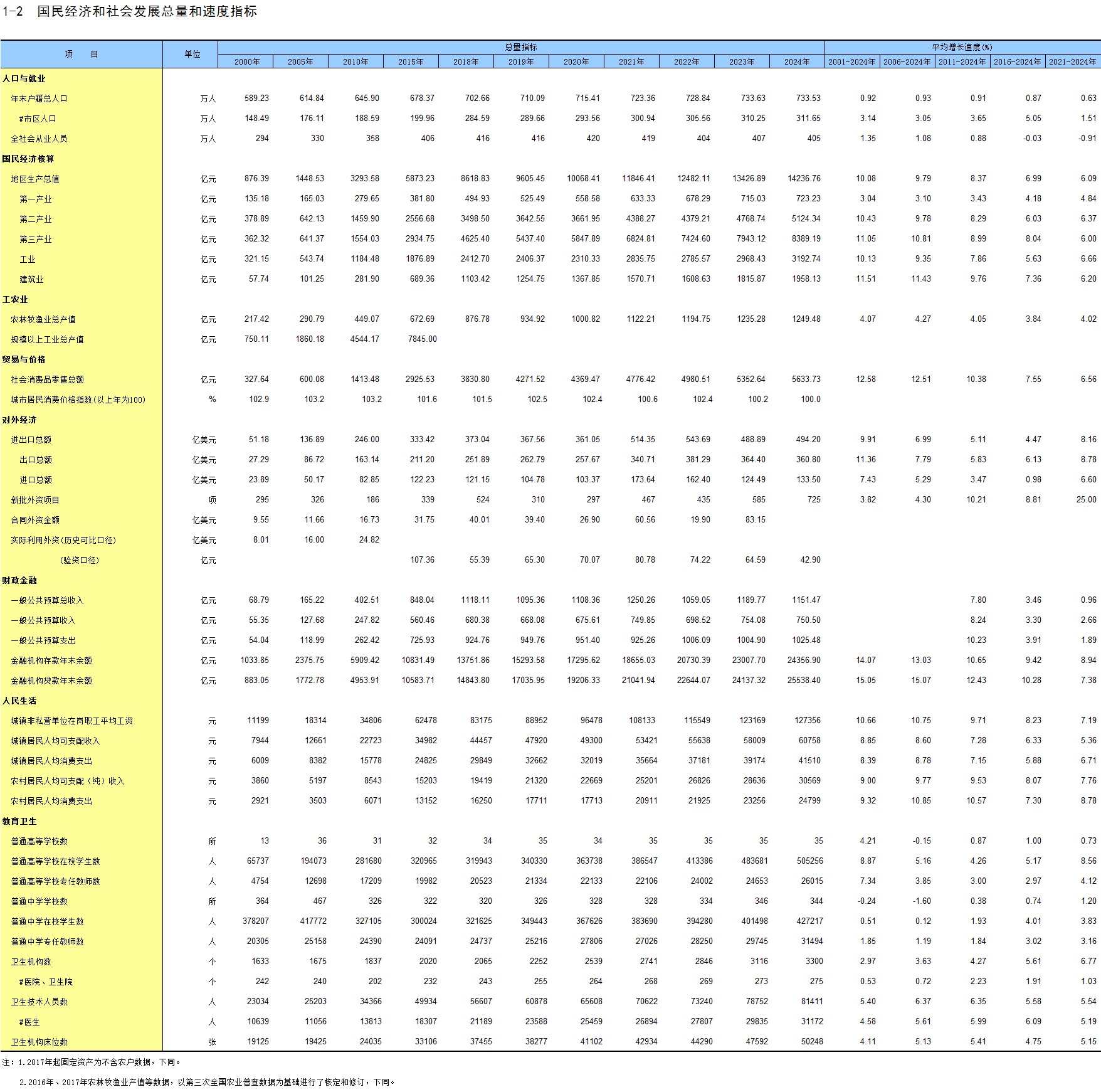Click the 教育卫生 section heading

(19, 821)
